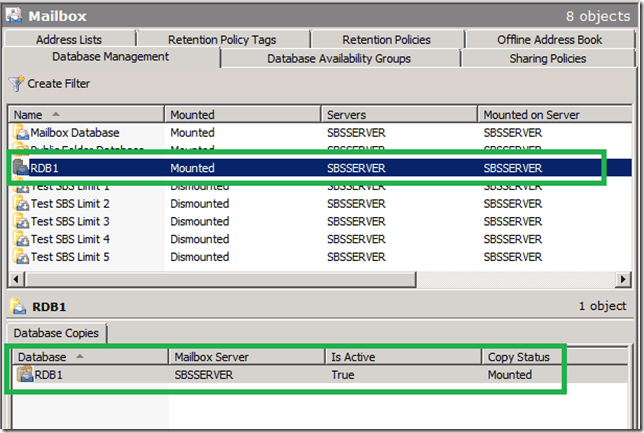Click the horizontal scrollbar left arrow

[16, 278]
